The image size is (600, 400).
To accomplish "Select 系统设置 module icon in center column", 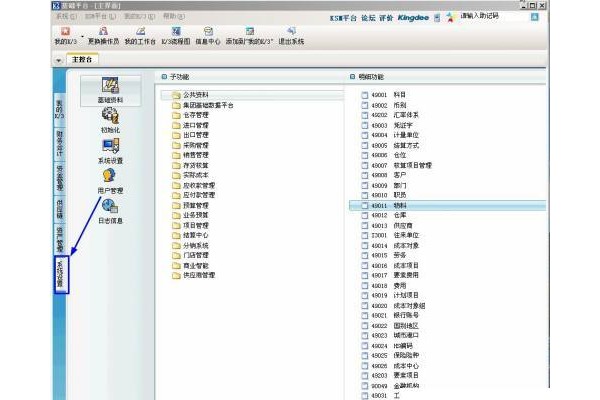I will pyautogui.click(x=110, y=151).
